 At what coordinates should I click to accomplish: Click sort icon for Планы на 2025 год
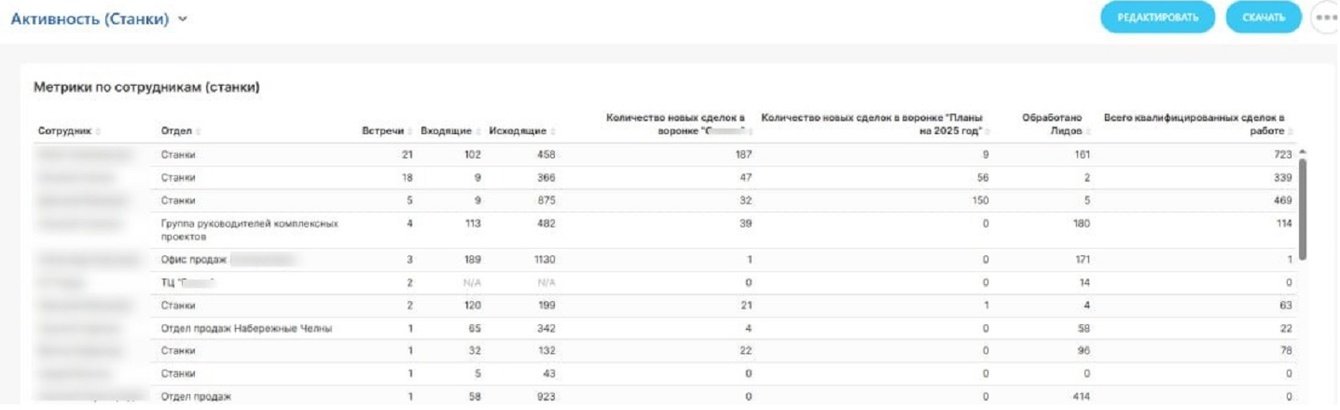pos(989,132)
